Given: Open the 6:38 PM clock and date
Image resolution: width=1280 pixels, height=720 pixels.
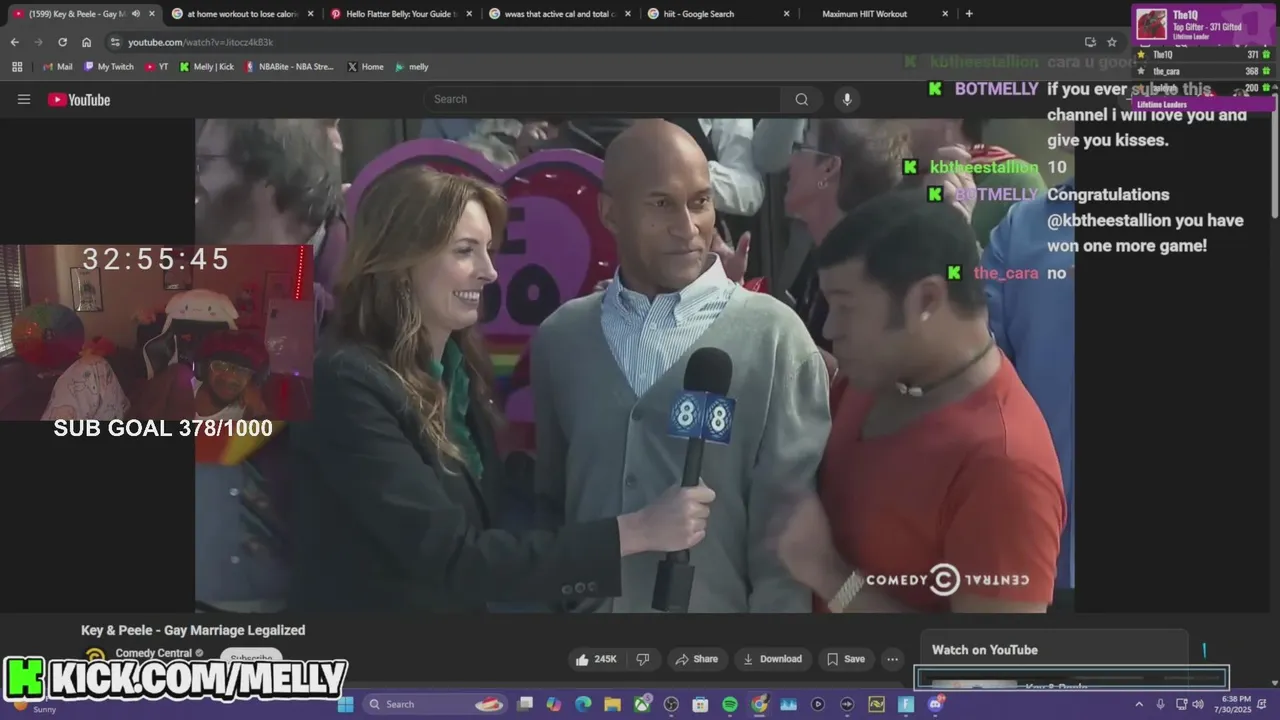Looking at the screenshot, I should pyautogui.click(x=1235, y=704).
